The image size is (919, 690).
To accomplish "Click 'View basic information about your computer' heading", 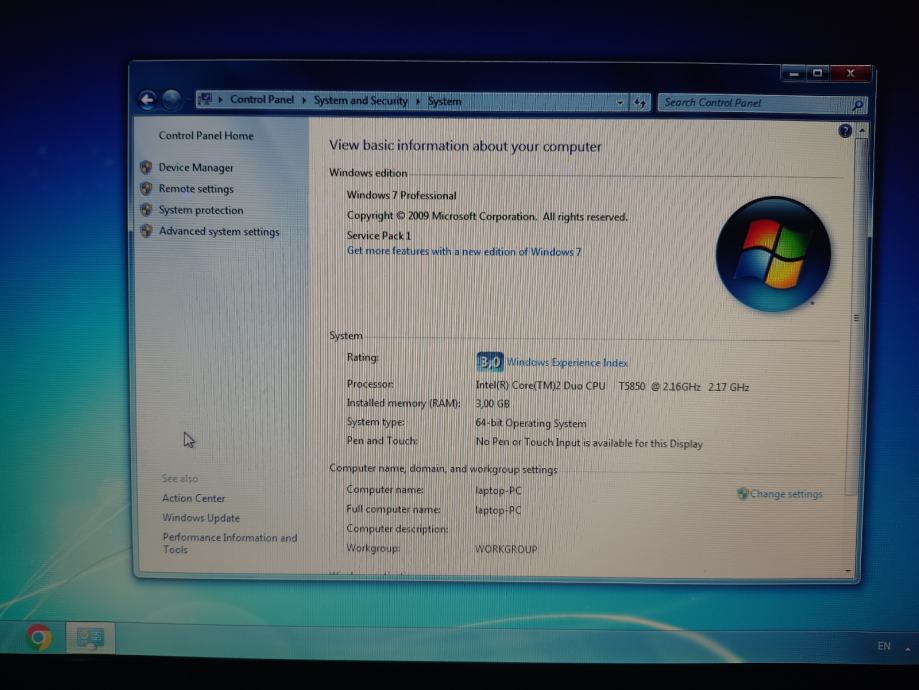I will pos(465,146).
